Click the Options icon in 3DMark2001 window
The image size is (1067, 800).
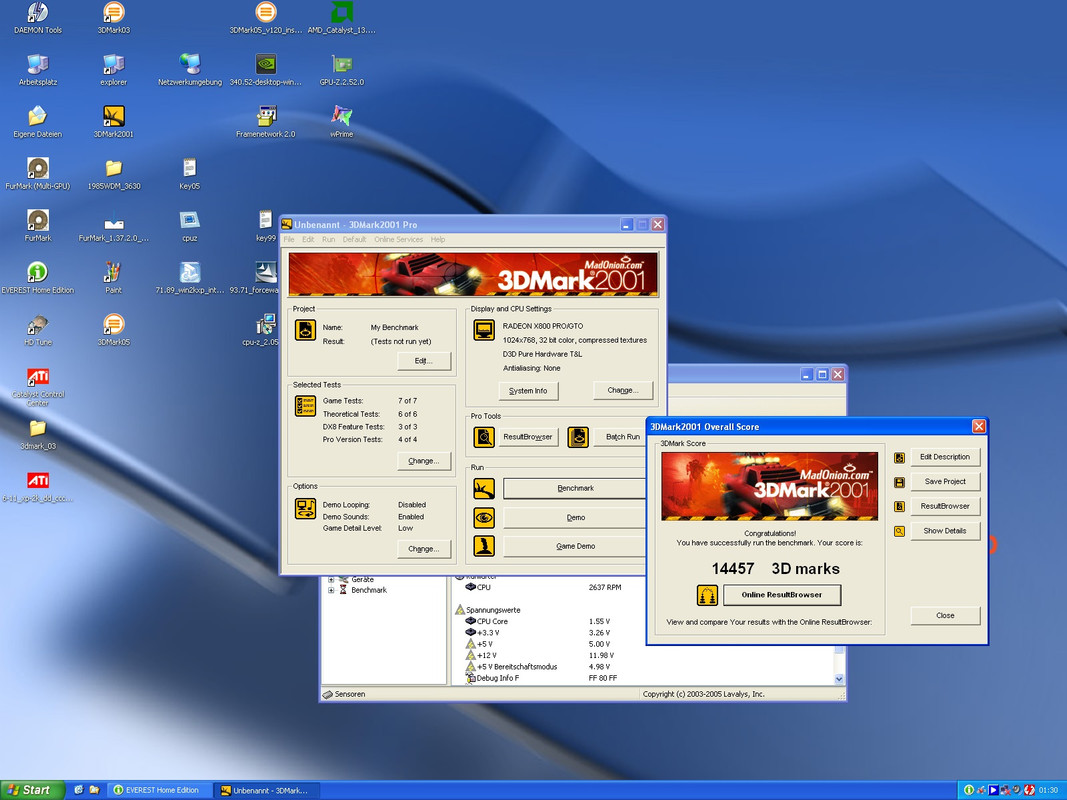[x=305, y=508]
